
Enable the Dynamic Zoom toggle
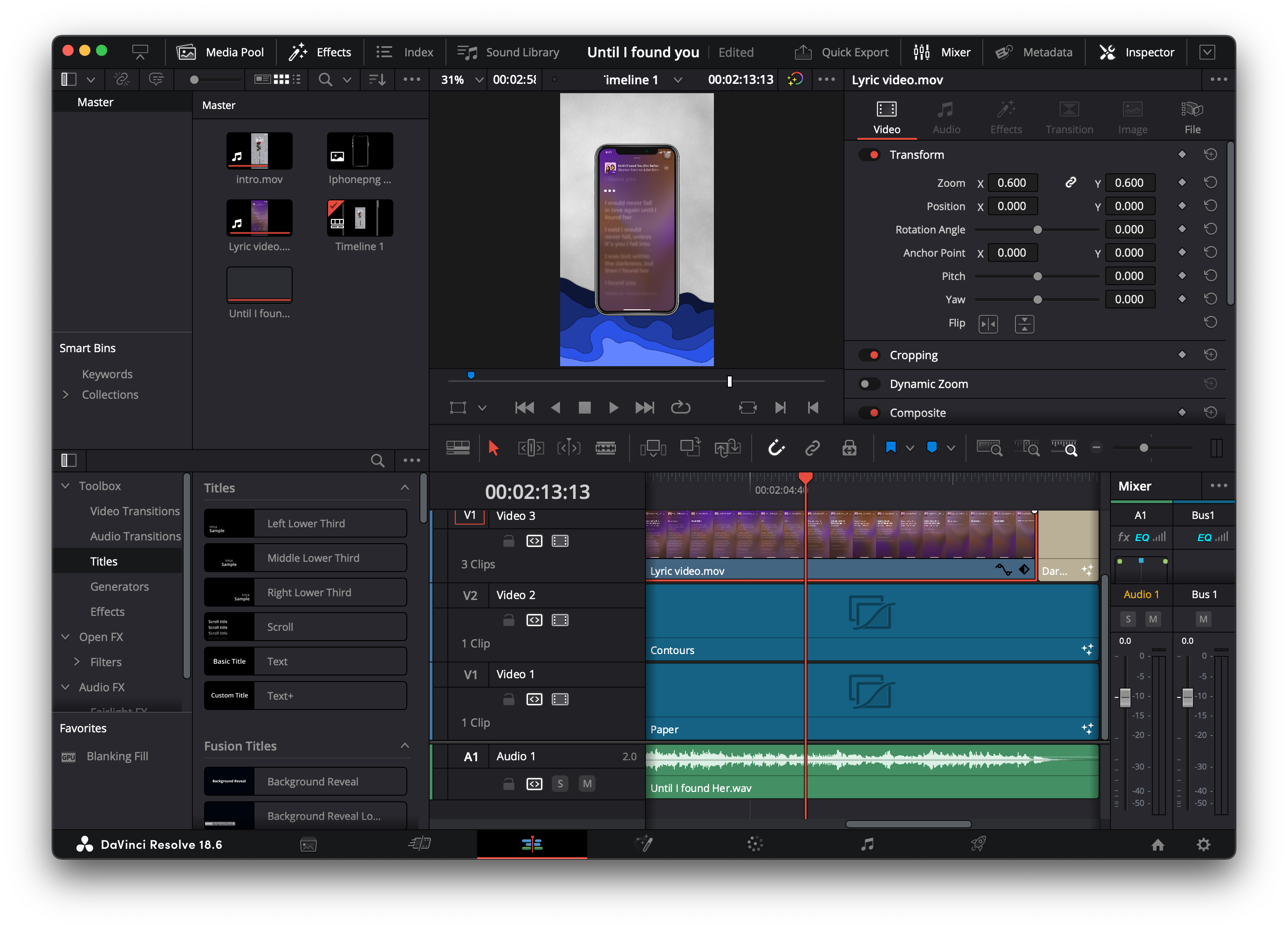click(x=870, y=384)
